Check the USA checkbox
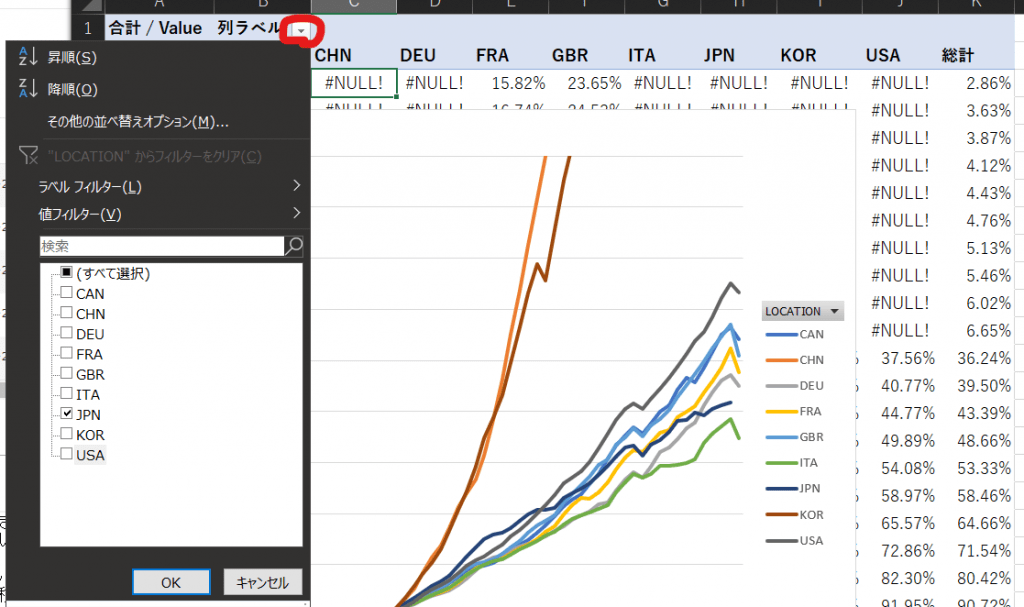 click(66, 455)
